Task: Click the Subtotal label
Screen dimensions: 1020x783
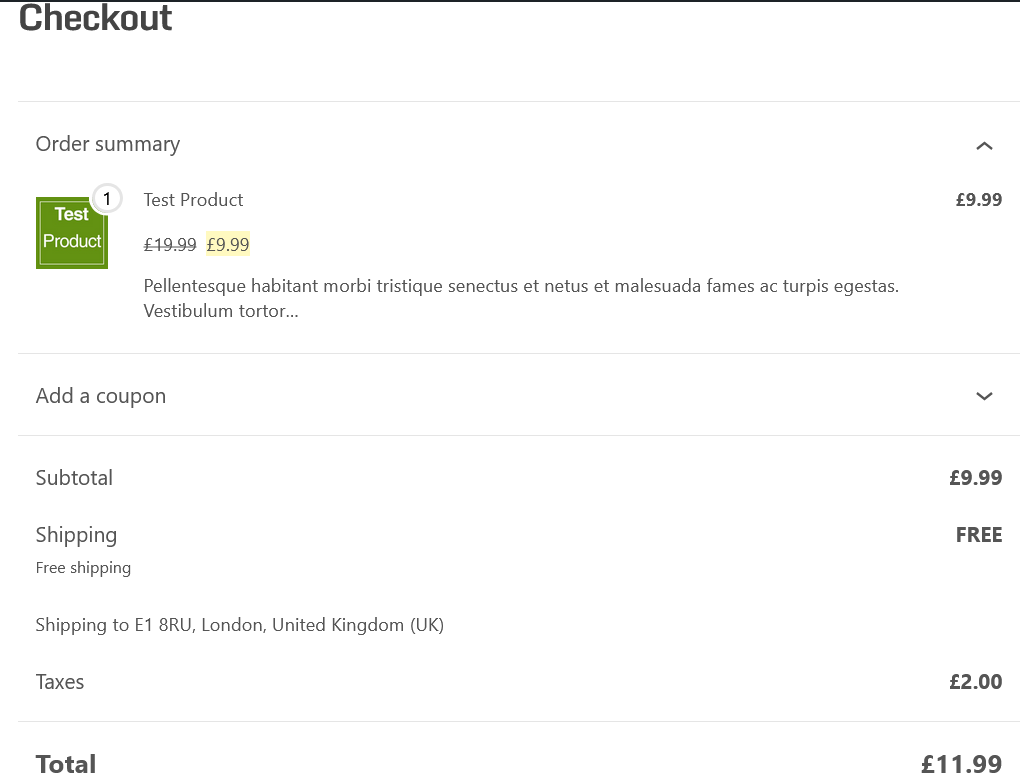Action: tap(74, 478)
